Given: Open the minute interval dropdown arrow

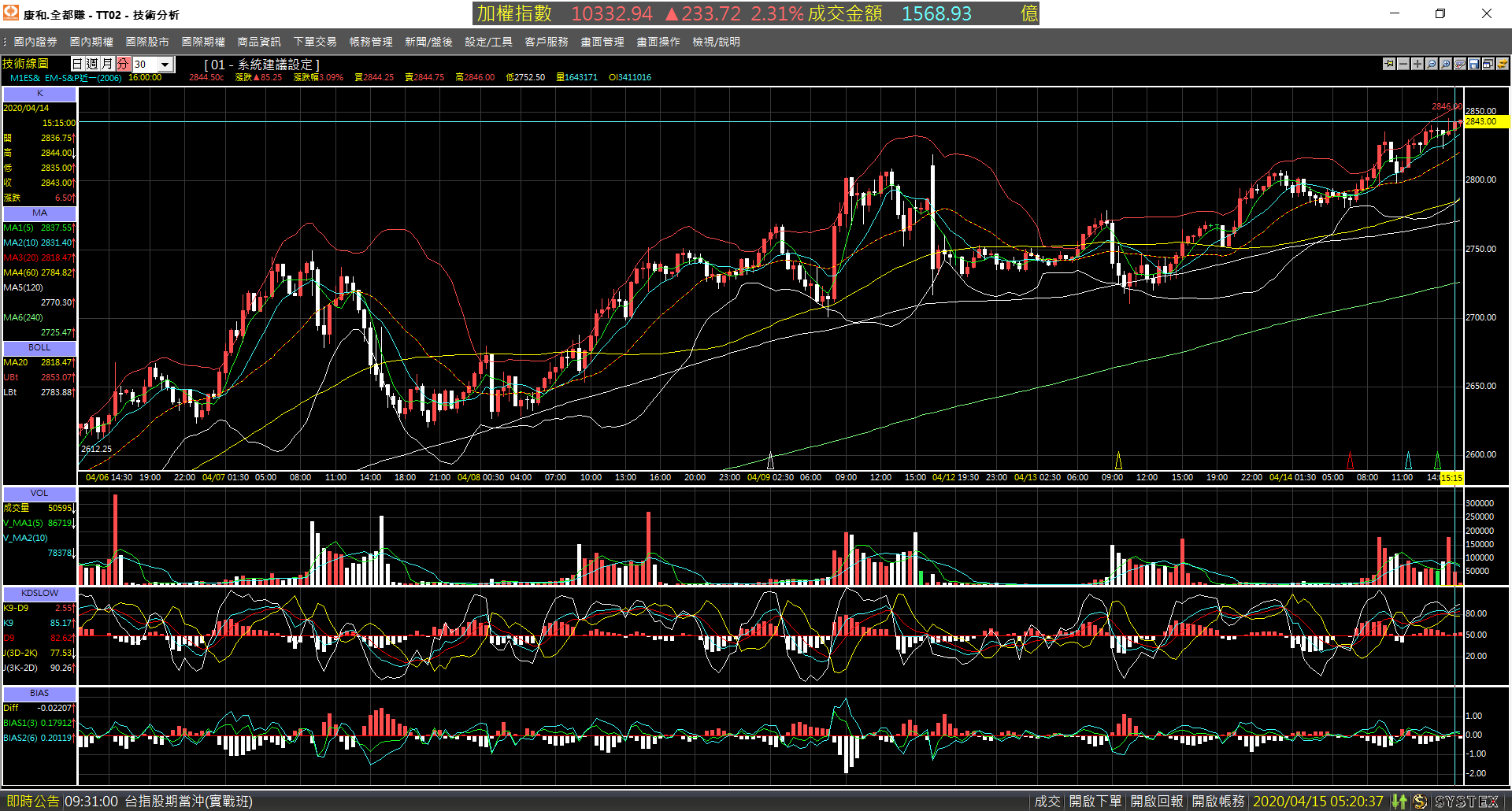Looking at the screenshot, I should click(x=165, y=65).
